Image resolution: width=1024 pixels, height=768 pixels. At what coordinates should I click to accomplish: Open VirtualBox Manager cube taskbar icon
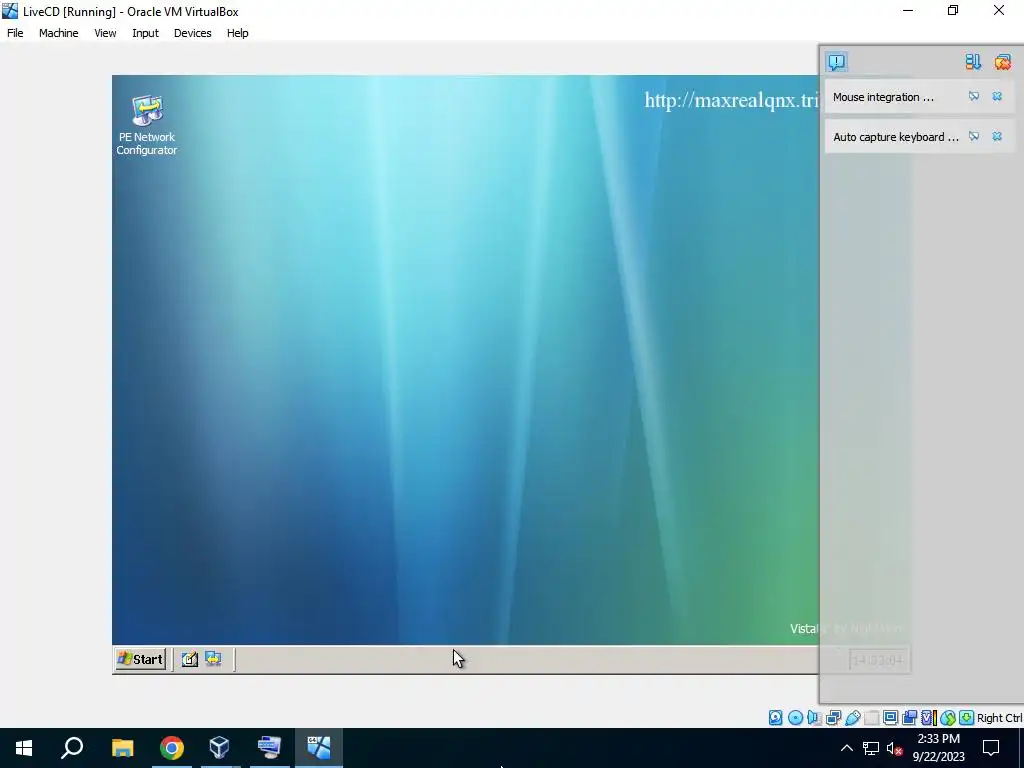(219, 748)
